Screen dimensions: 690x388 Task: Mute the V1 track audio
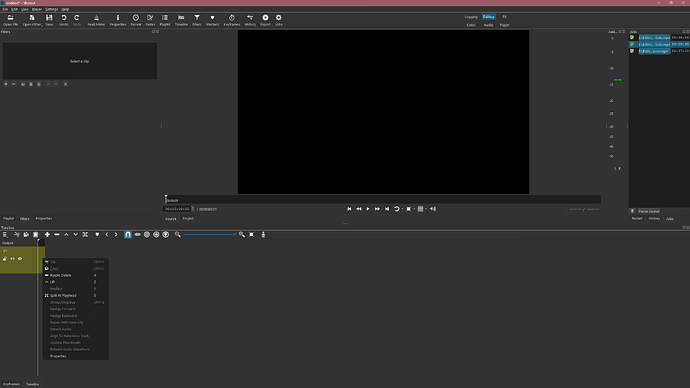(x=12, y=259)
